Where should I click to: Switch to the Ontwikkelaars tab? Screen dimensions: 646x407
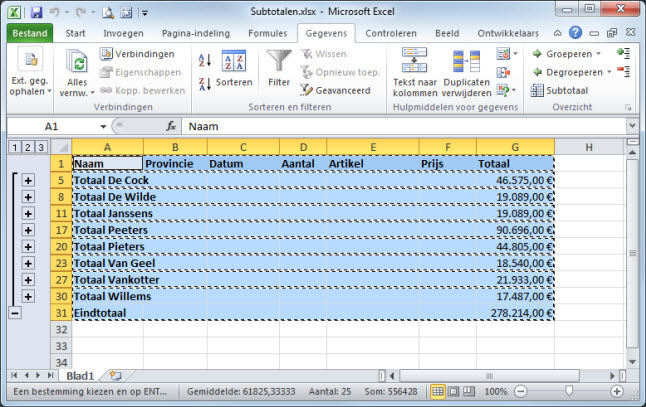(508, 33)
